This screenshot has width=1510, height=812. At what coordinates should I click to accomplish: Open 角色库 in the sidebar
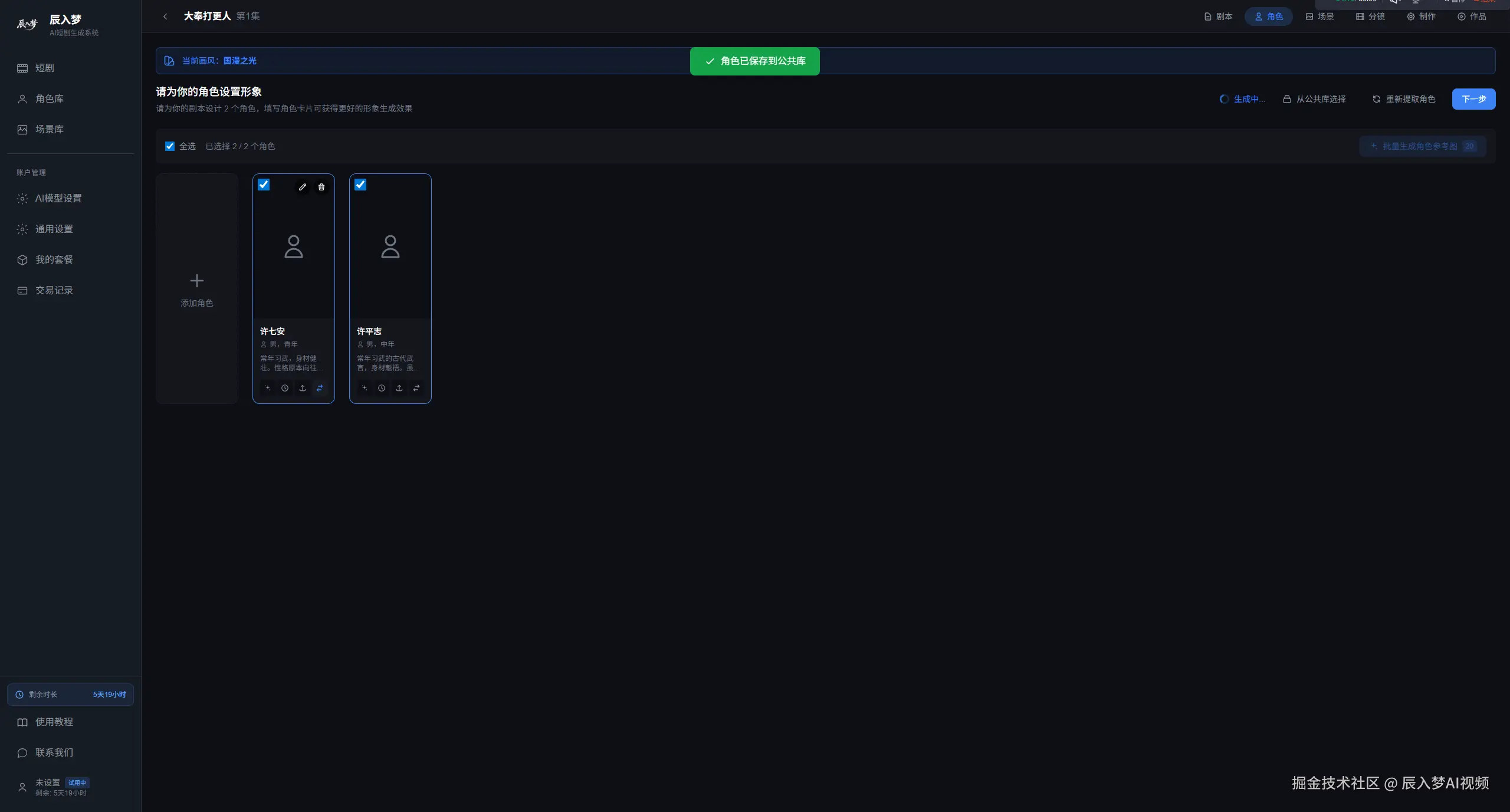[50, 98]
